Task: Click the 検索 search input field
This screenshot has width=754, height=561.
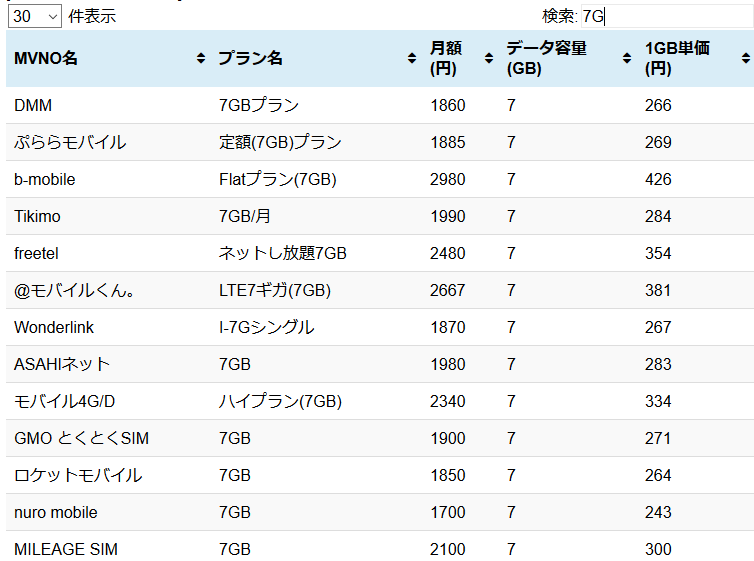Action: (667, 16)
